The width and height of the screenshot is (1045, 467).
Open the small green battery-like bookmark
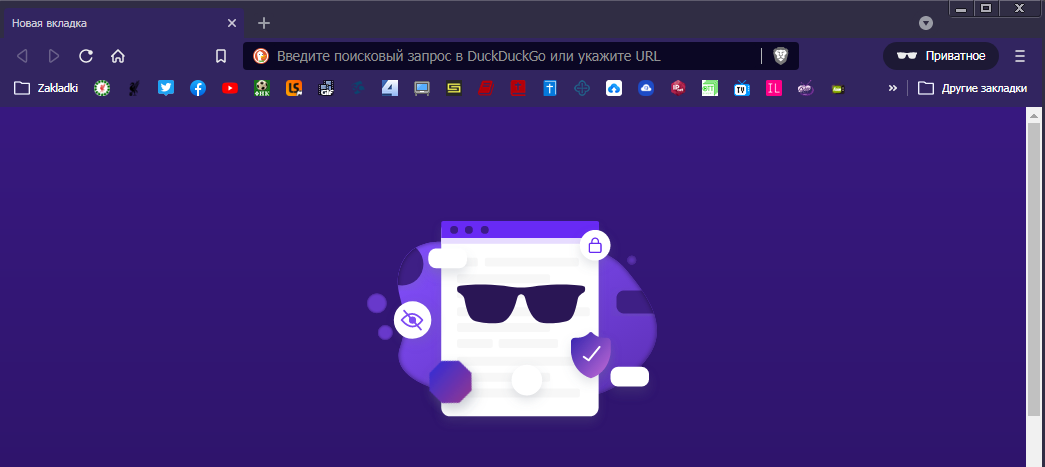(838, 88)
